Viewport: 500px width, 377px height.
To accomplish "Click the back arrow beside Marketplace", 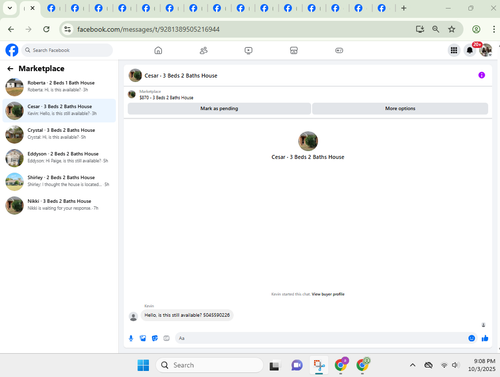I will click(10, 69).
